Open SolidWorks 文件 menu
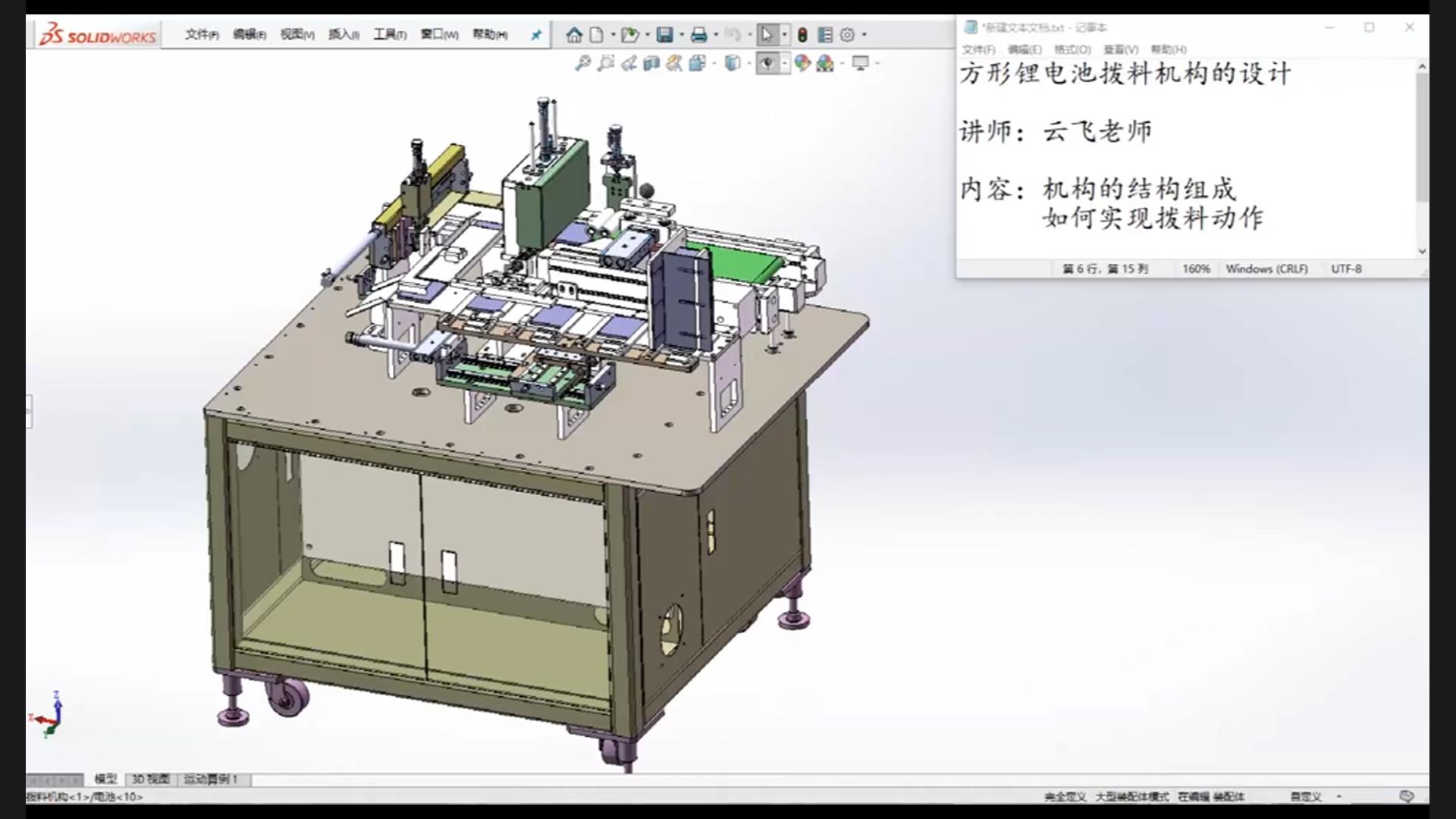The height and width of the screenshot is (819, 1456). tap(202, 35)
